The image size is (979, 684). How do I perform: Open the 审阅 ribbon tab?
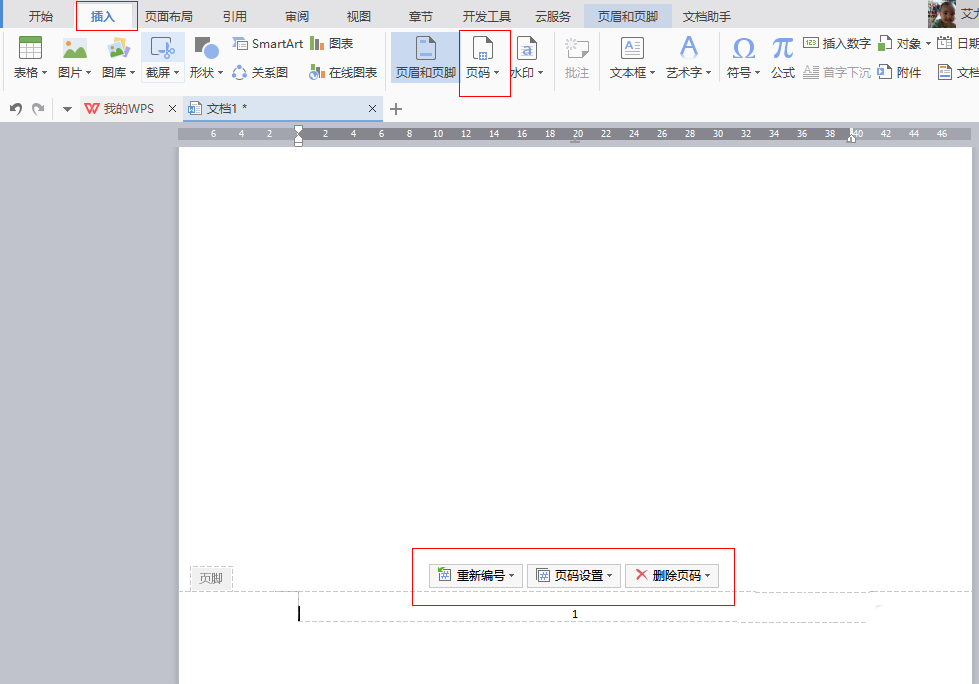pyautogui.click(x=297, y=16)
